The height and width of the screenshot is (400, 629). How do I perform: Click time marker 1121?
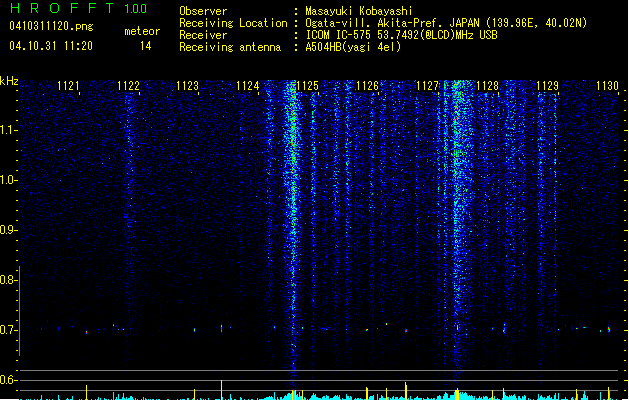(x=68, y=86)
